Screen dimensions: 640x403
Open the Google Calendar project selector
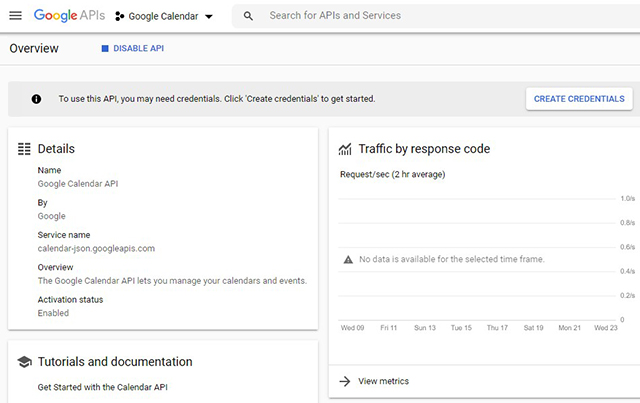[163, 17]
